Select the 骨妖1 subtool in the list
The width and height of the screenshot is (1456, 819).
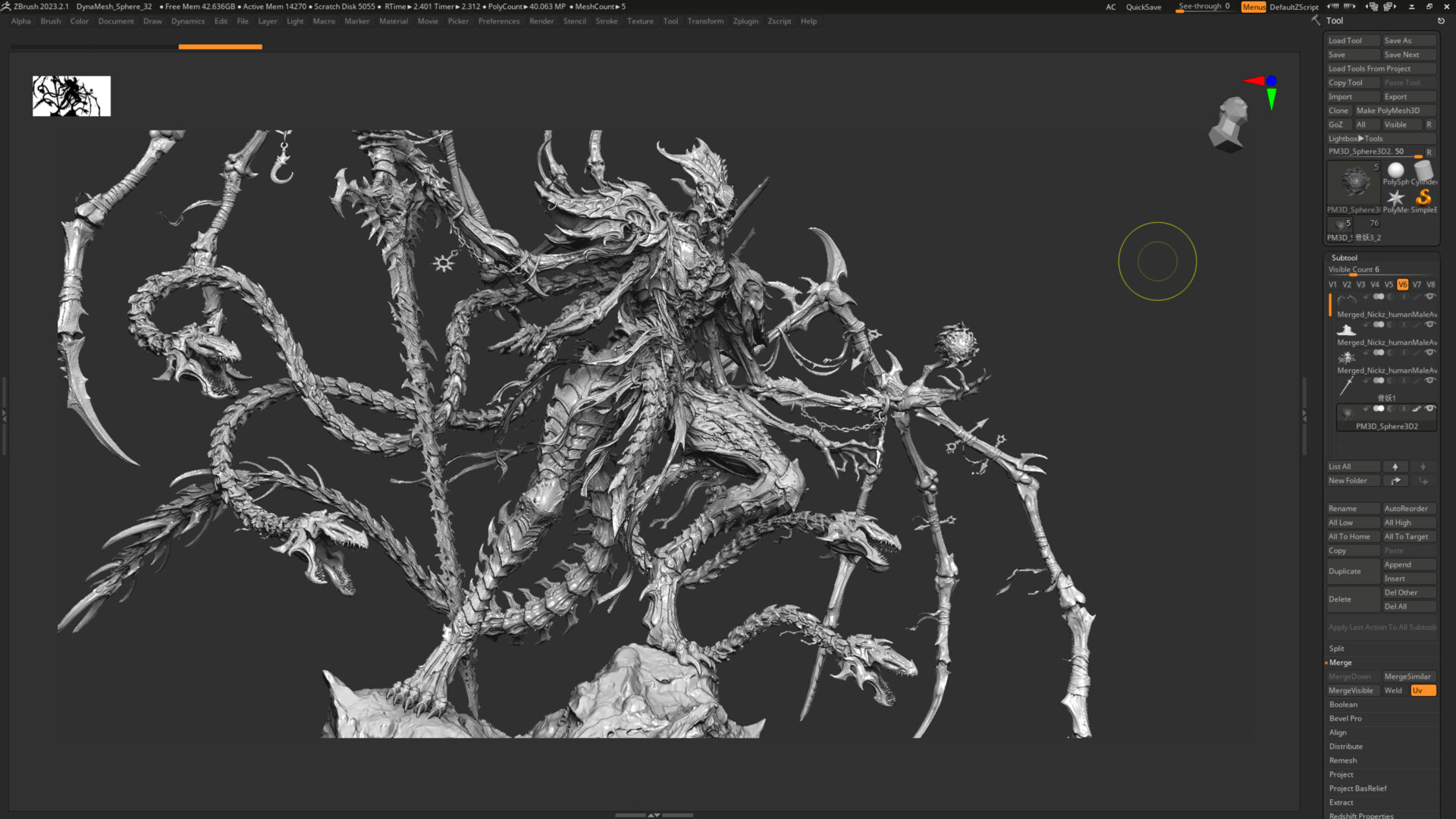pos(1385,397)
